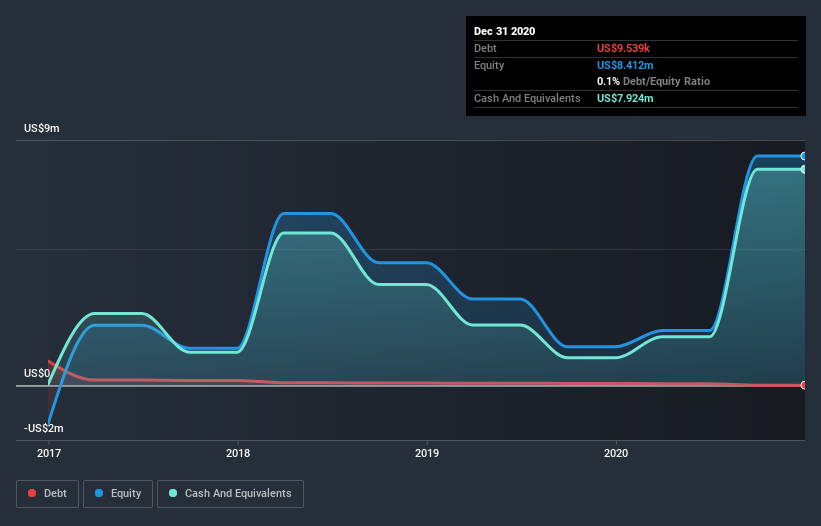Click the 0.1% Debt/Equity Ratio text
The height and width of the screenshot is (526, 821).
653,81
